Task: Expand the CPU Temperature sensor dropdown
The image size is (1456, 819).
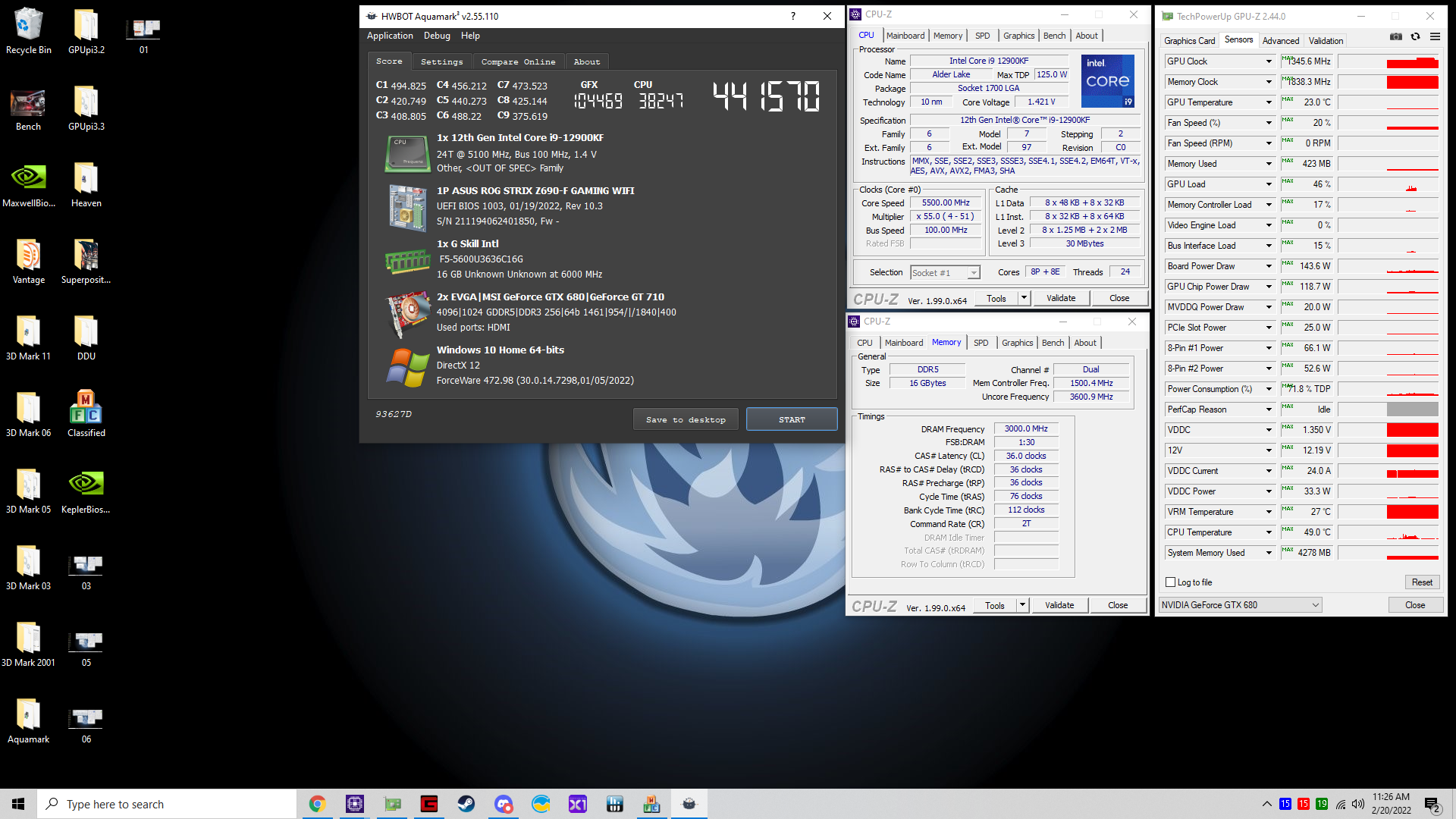Action: pos(1269,532)
